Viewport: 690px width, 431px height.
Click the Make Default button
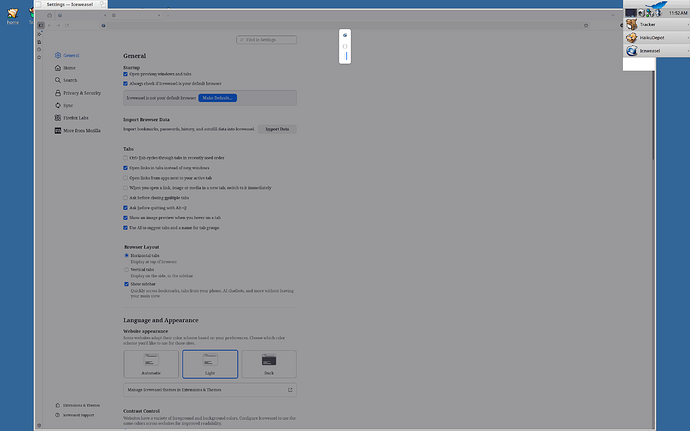click(x=220, y=99)
